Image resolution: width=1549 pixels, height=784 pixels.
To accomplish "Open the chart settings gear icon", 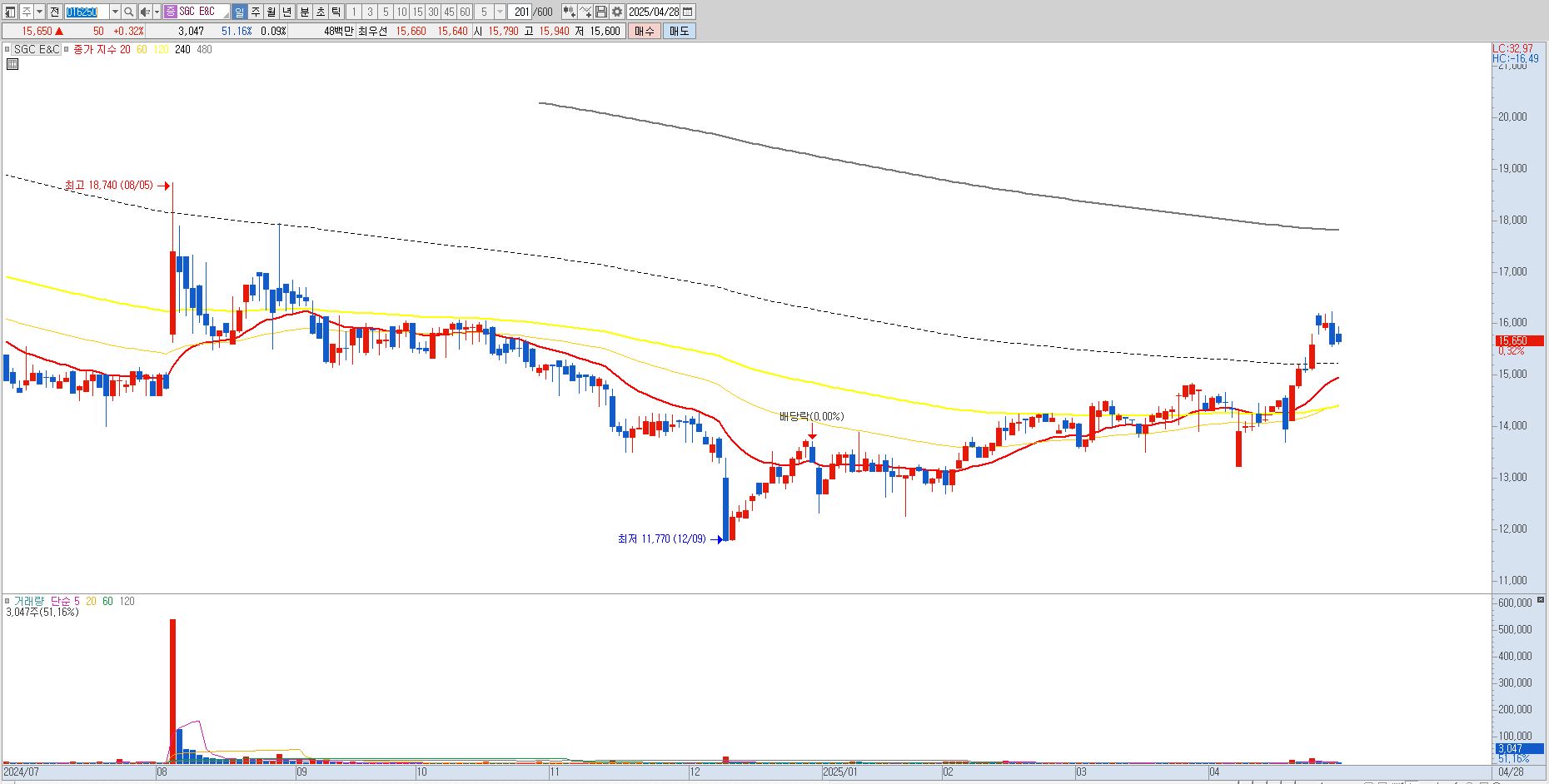I will pyautogui.click(x=616, y=12).
